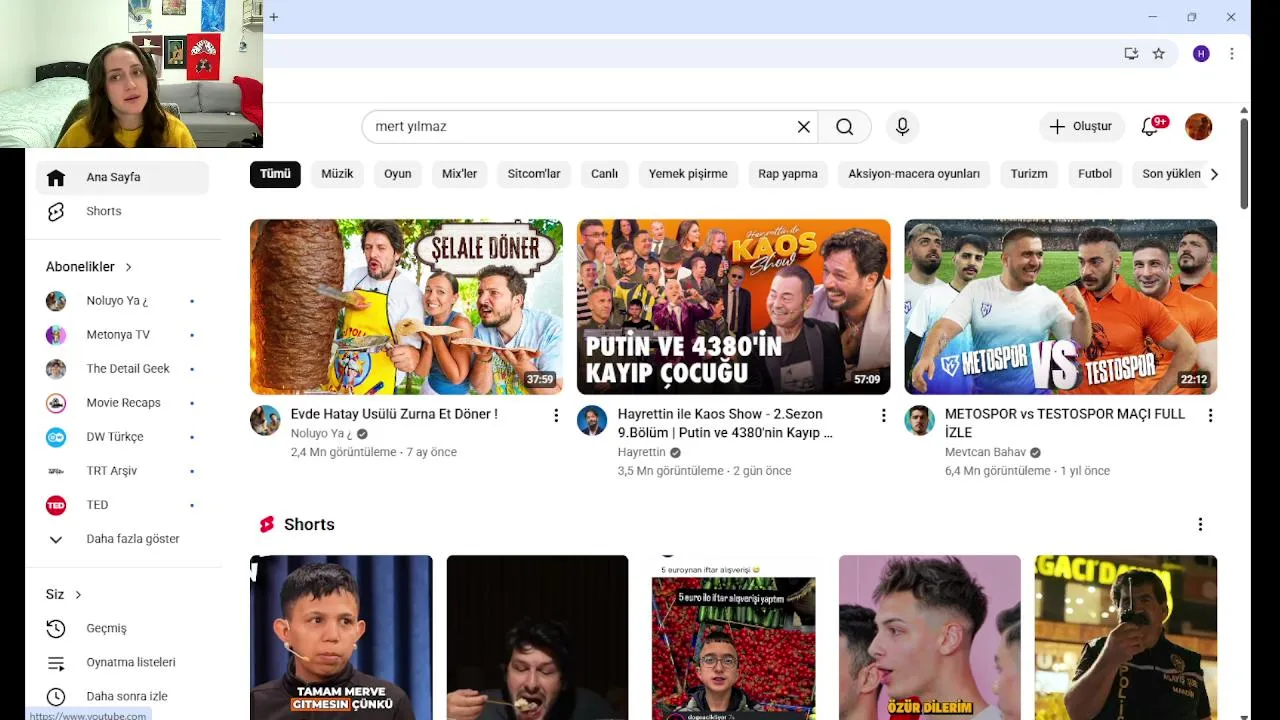Click install app icon in address bar
1280x720 pixels.
click(1131, 54)
